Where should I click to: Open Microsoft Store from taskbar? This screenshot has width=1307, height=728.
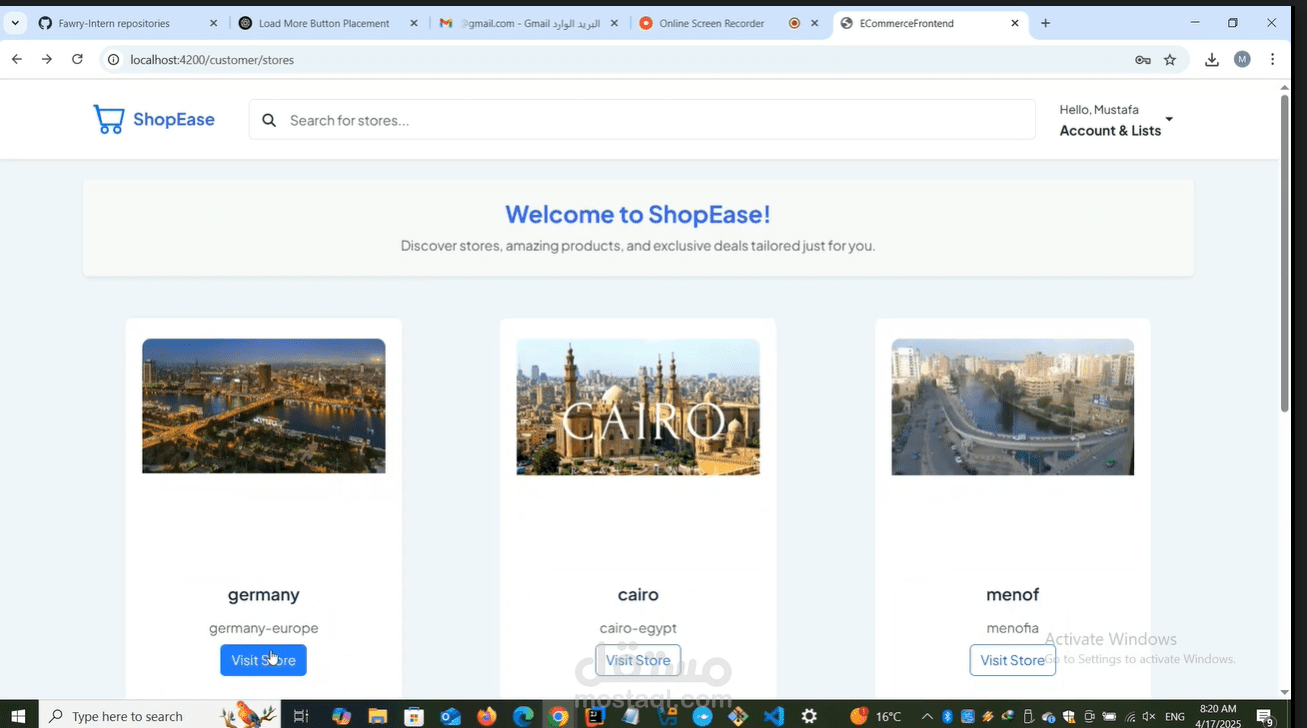pyautogui.click(x=413, y=716)
